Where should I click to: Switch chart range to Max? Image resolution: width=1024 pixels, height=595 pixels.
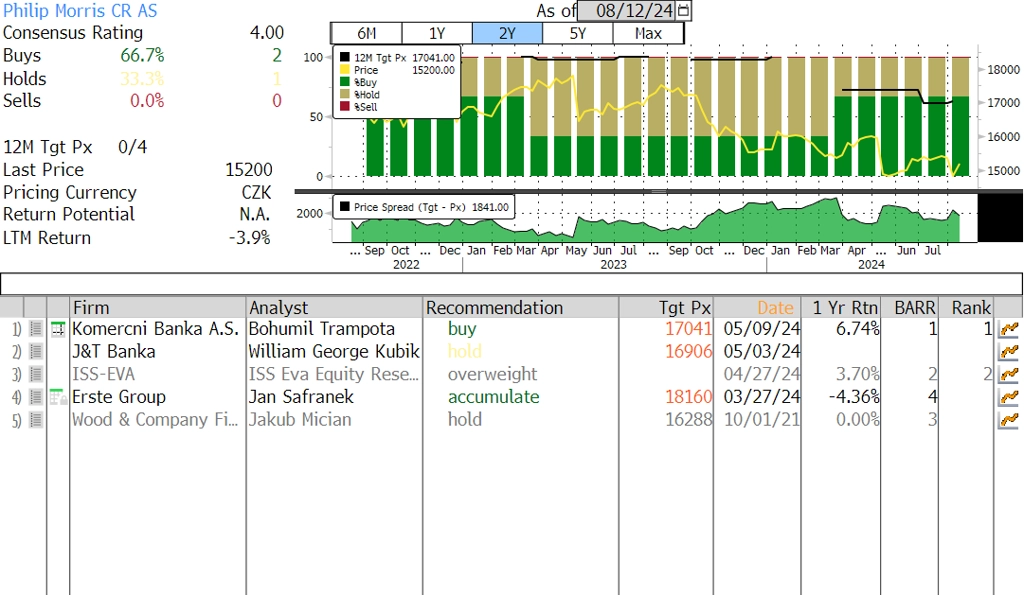click(648, 33)
